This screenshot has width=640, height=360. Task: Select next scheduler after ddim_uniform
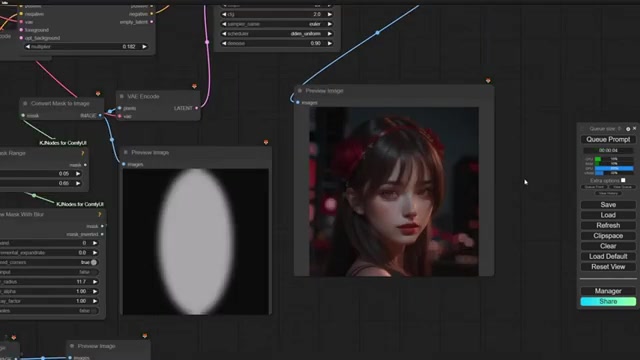tap(329, 34)
